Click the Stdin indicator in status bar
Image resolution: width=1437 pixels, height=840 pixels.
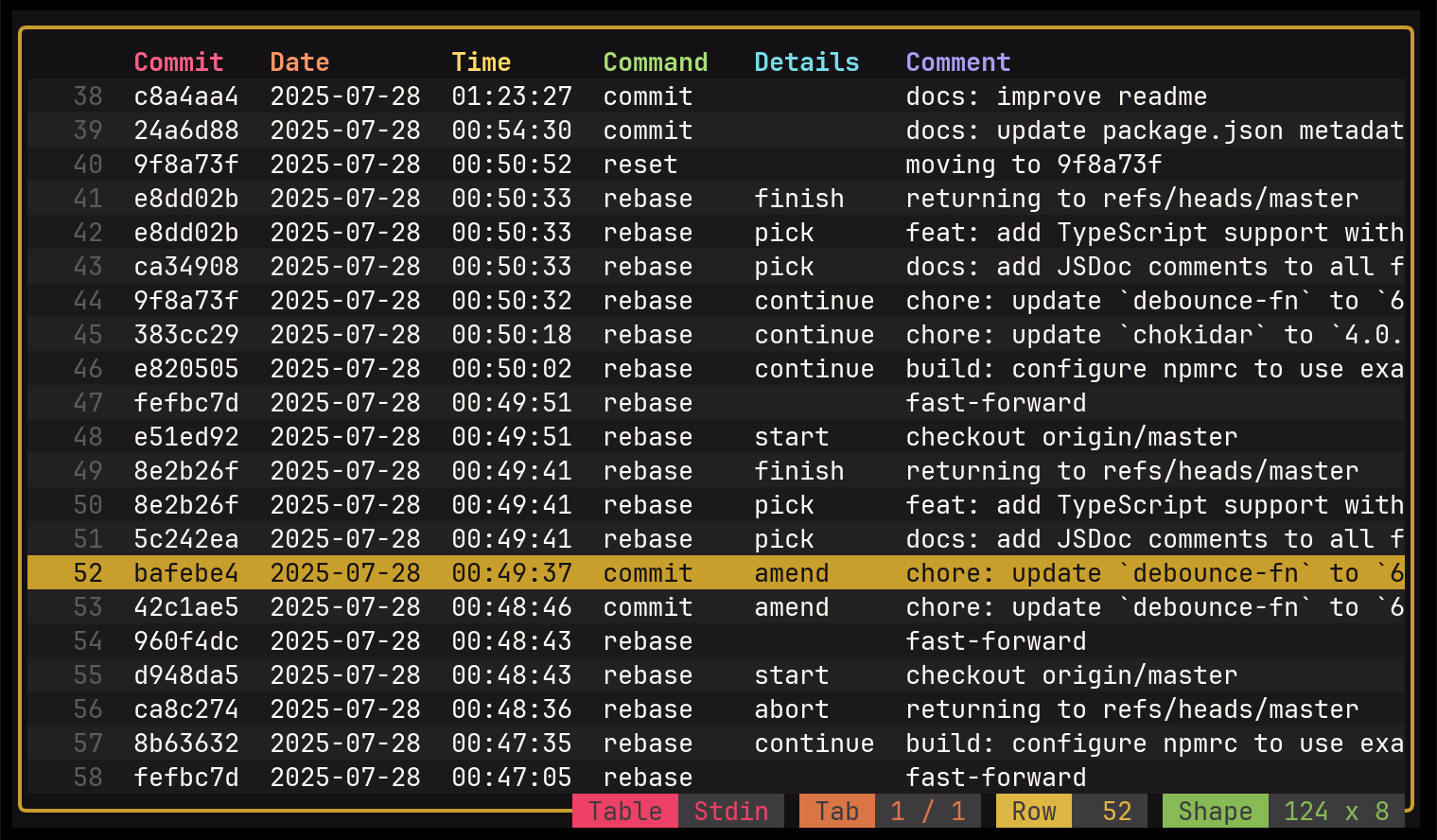point(731,811)
